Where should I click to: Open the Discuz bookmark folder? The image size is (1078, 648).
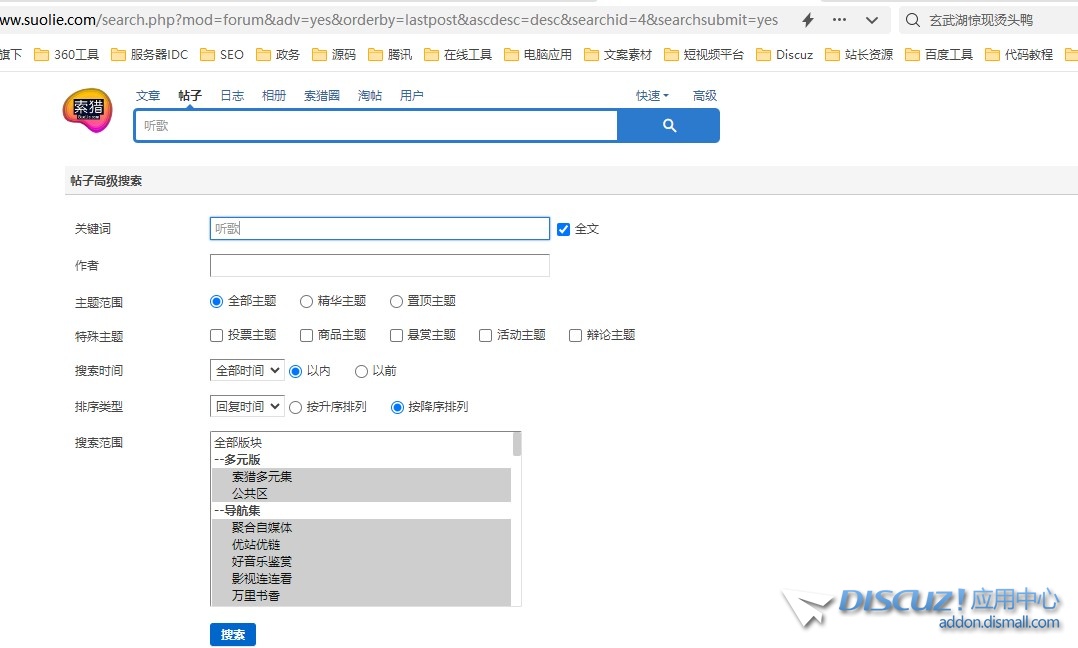tap(784, 55)
